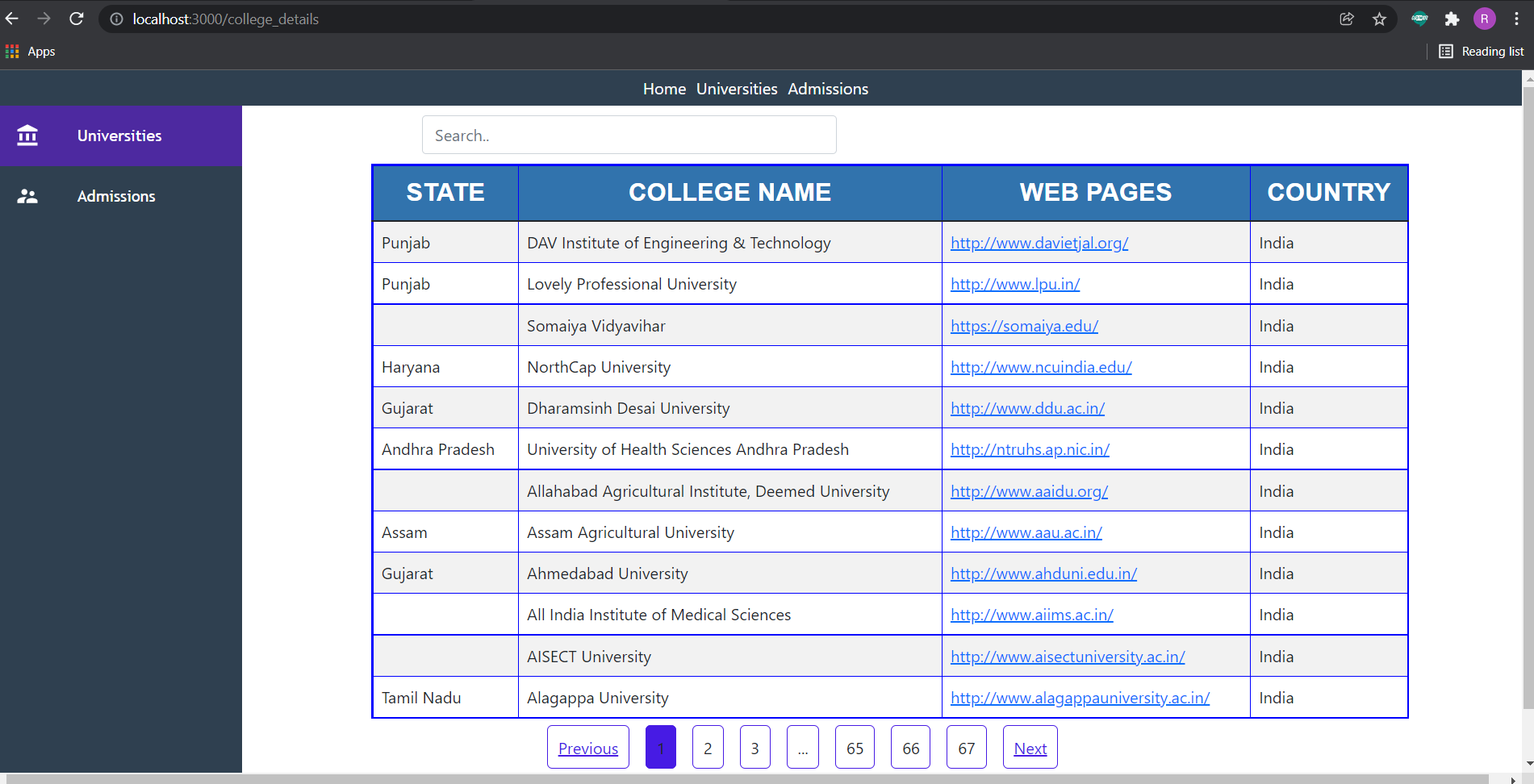Bookmark the page with the star icon

(1379, 19)
